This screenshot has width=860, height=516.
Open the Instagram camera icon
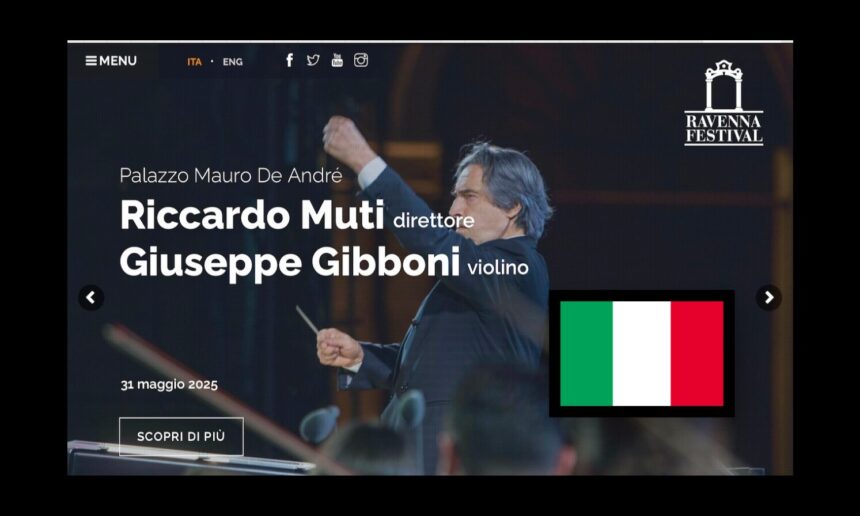pos(361,60)
